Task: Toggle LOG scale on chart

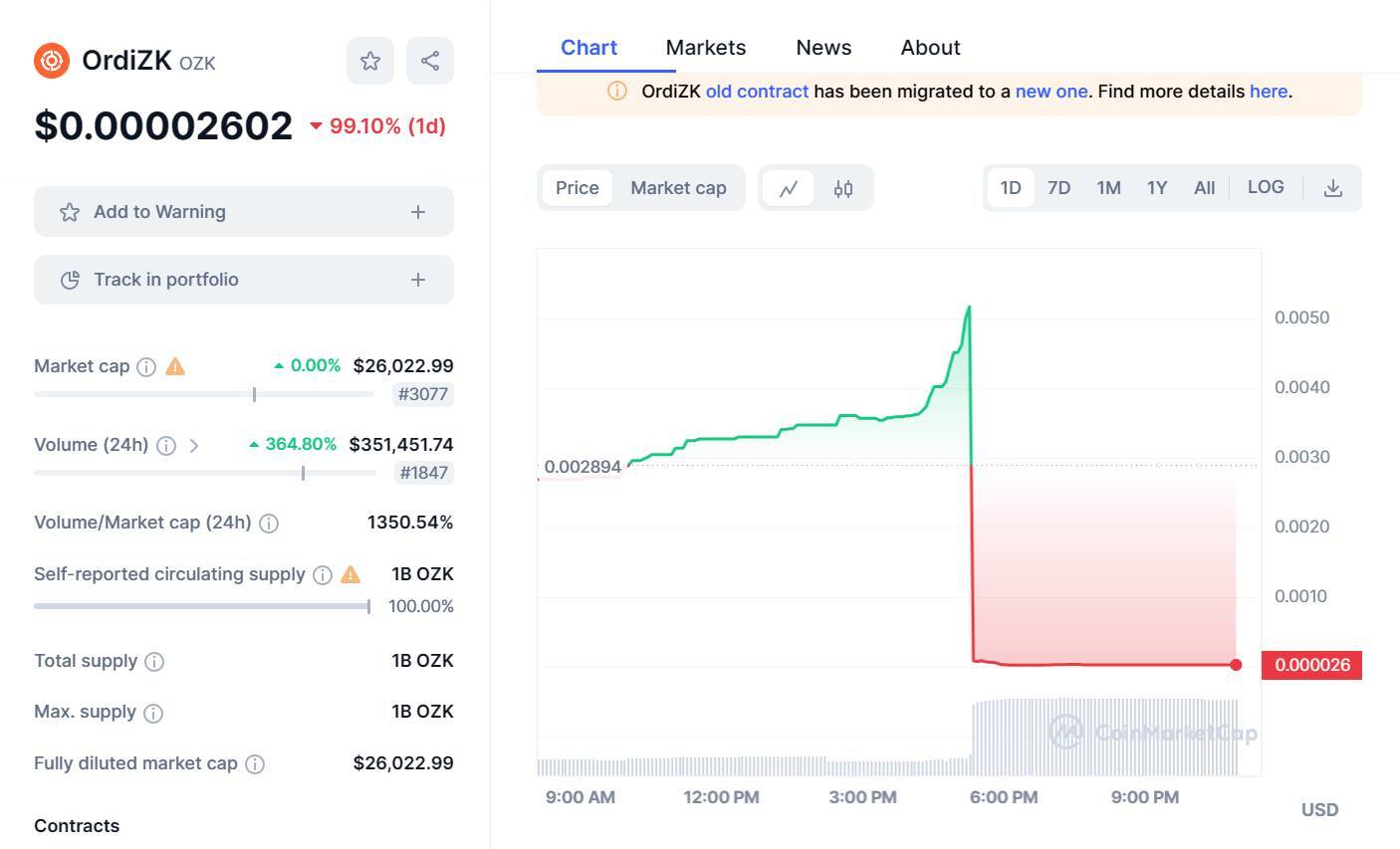Action: tap(1266, 187)
